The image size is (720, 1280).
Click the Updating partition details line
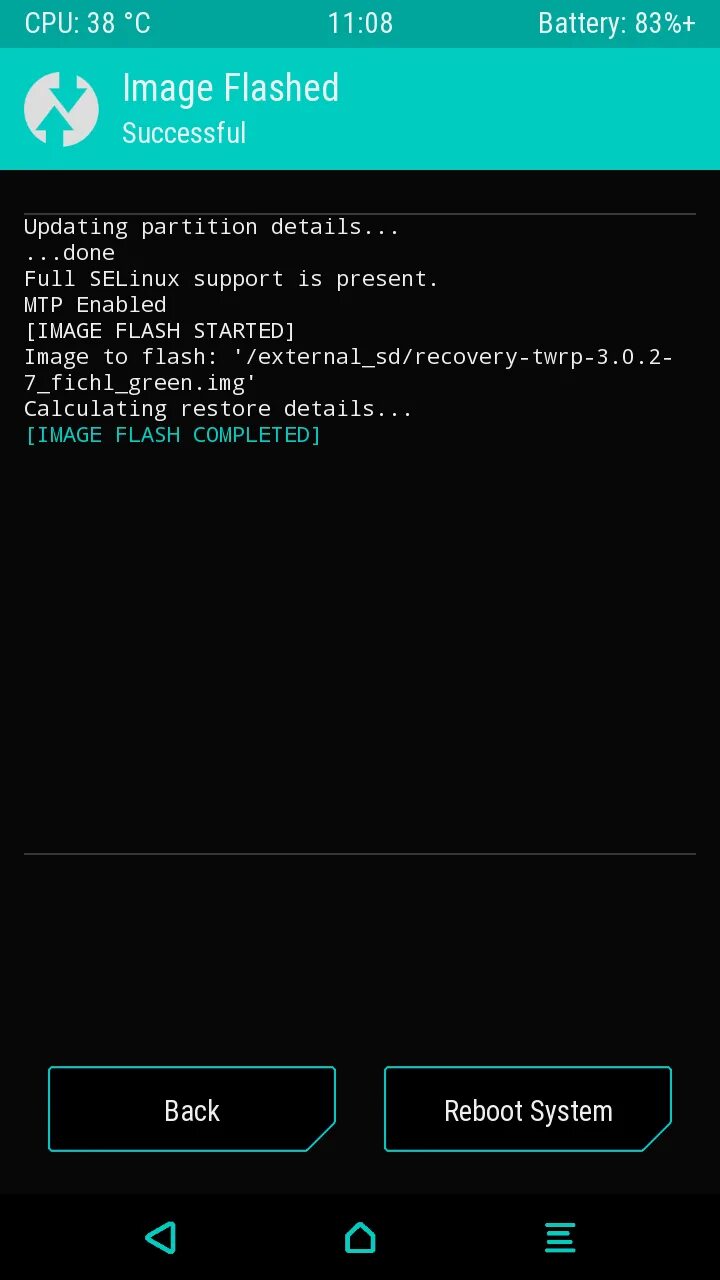211,227
